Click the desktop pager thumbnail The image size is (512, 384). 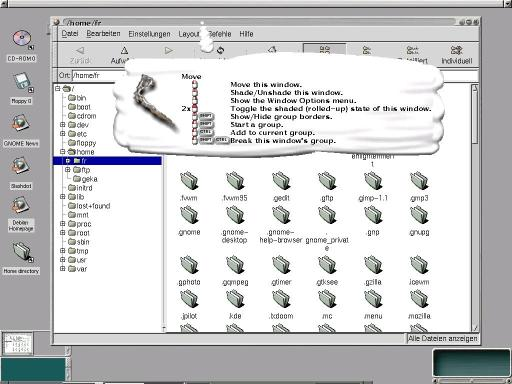click(18, 343)
